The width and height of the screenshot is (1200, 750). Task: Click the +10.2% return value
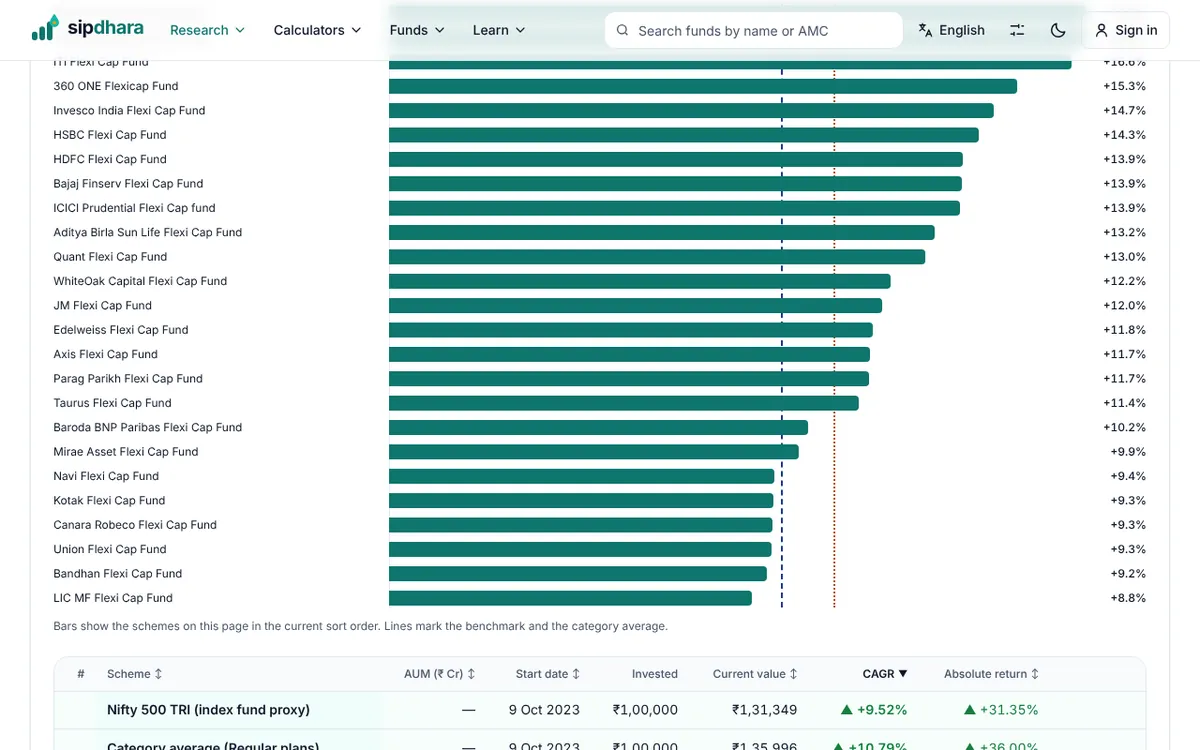[x=1124, y=427]
